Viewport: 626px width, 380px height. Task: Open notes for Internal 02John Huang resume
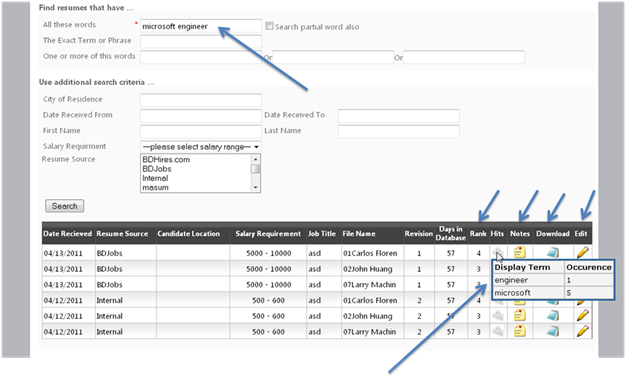click(x=519, y=315)
